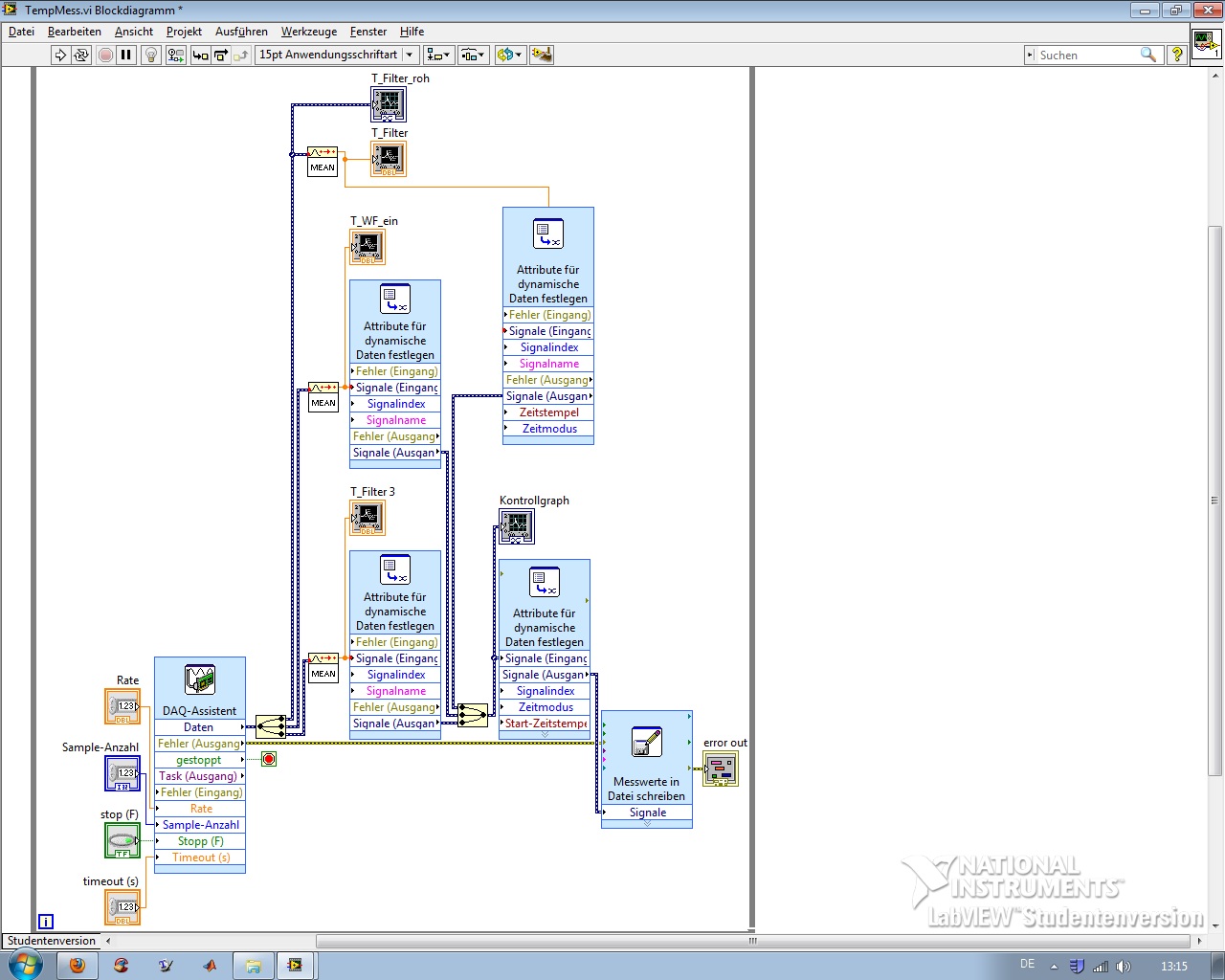The height and width of the screenshot is (980, 1225).
Task: Click the Start-Zeitstempel terminal row
Action: (x=545, y=724)
